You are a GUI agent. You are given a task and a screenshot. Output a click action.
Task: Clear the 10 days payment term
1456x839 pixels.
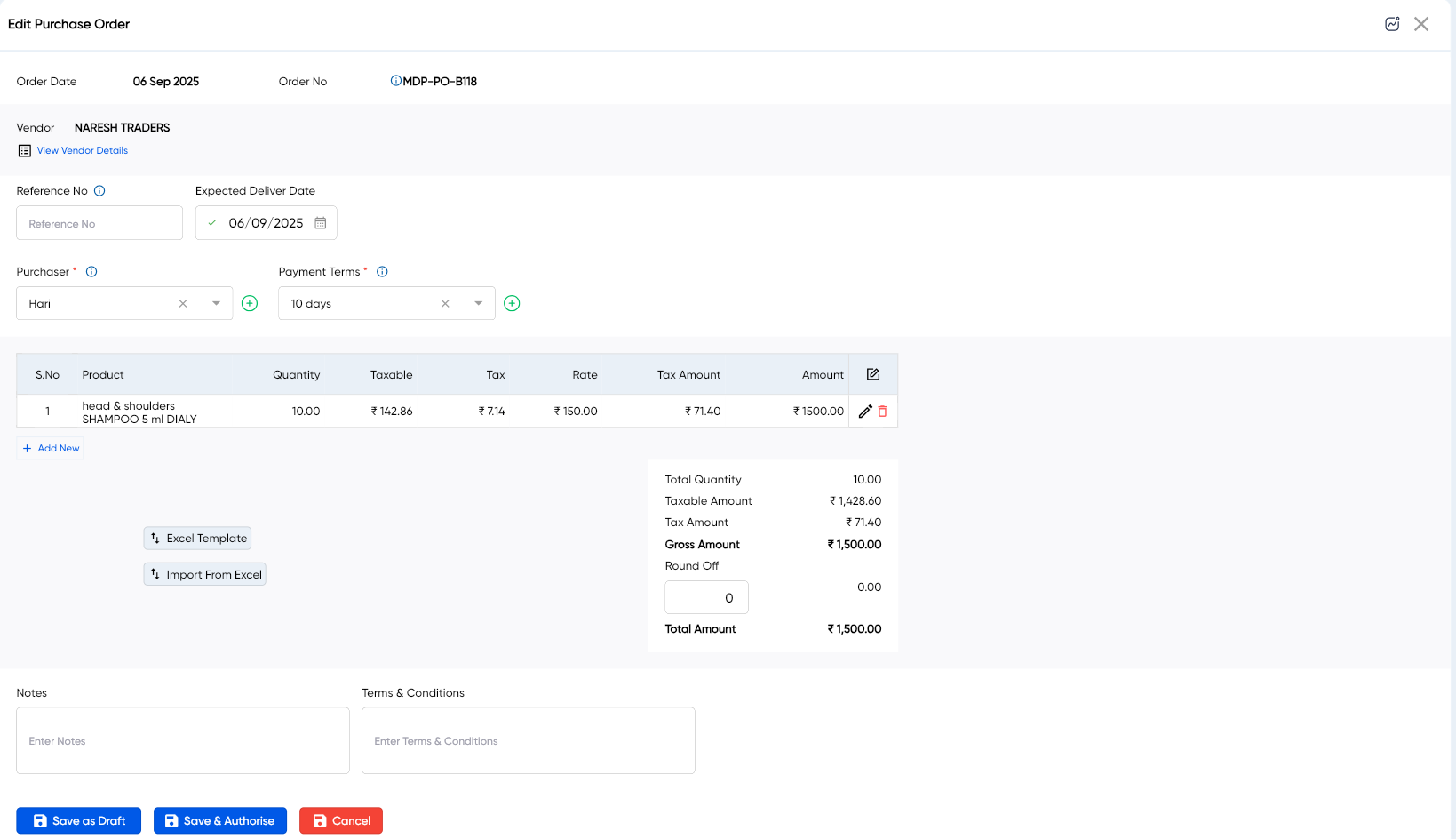[445, 303]
